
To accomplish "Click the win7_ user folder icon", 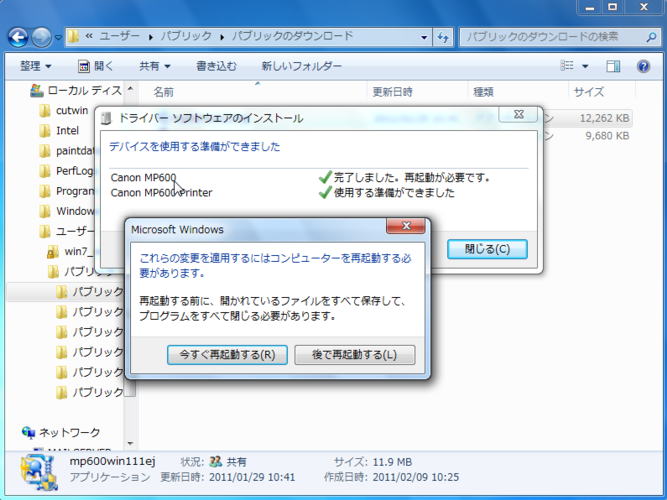I will click(52, 251).
